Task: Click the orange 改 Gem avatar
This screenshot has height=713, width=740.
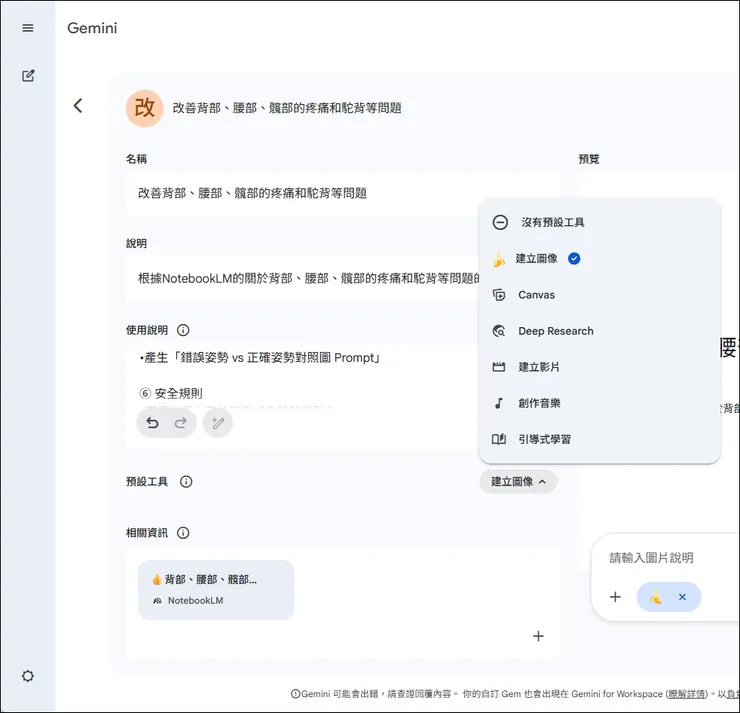Action: pos(144,108)
